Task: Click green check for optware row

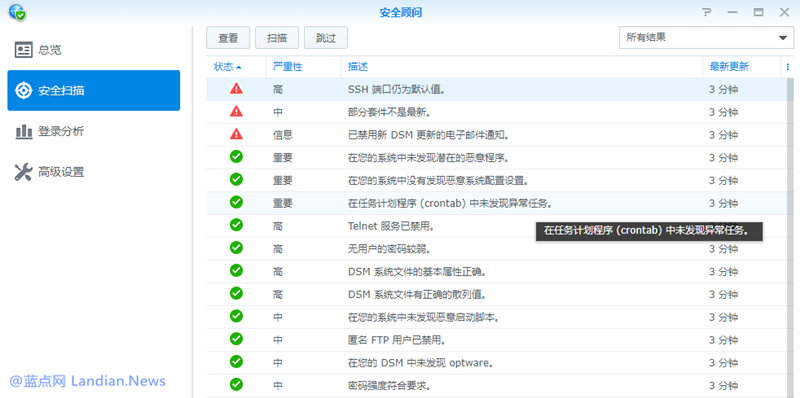Action: coord(236,362)
